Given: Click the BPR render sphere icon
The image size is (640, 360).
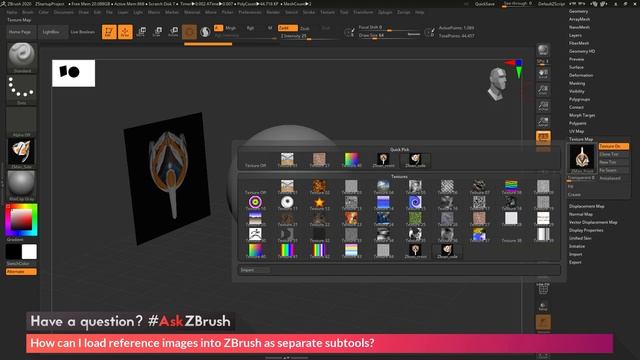Looking at the screenshot, I should (543, 51).
